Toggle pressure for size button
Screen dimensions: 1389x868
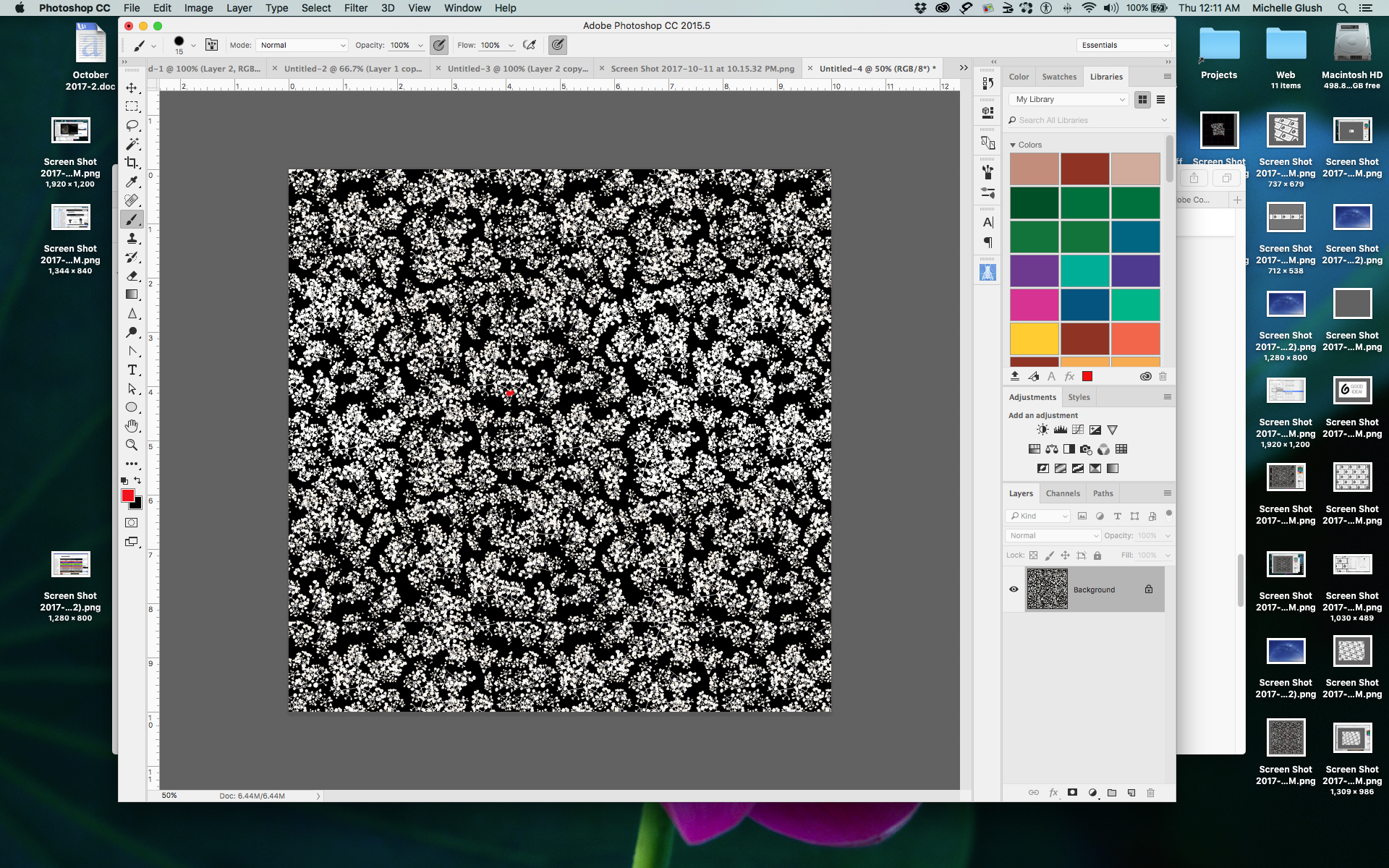(558, 45)
